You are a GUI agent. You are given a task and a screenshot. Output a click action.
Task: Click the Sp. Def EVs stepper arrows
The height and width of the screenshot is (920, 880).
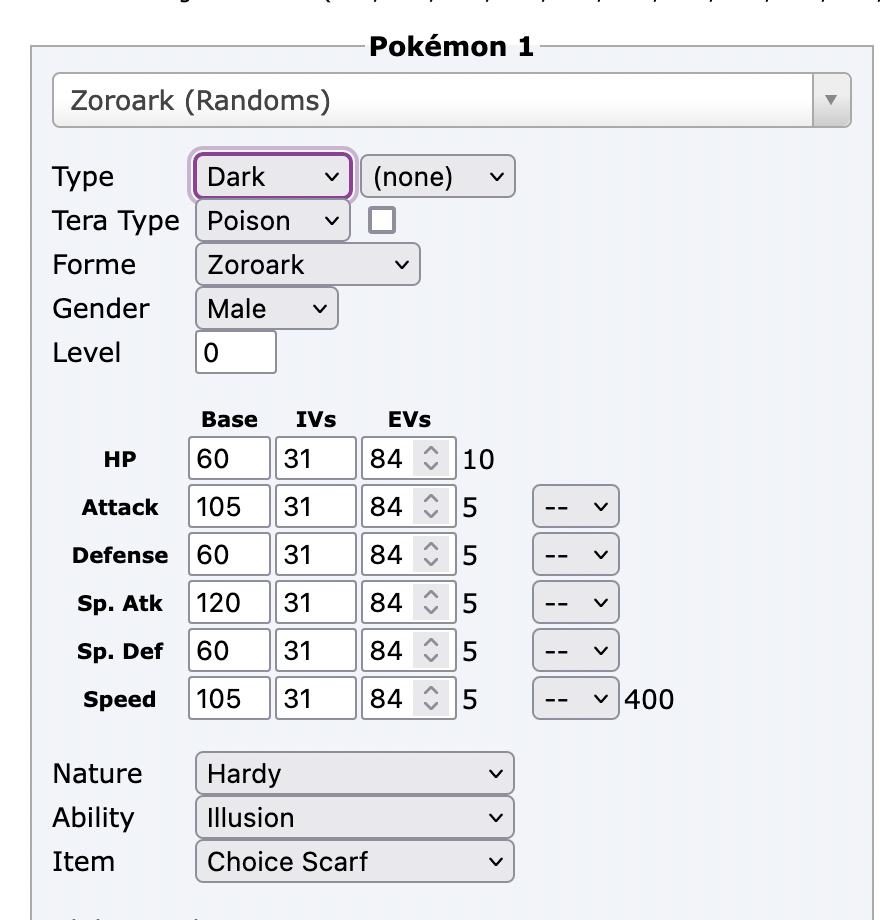pyautogui.click(x=431, y=650)
